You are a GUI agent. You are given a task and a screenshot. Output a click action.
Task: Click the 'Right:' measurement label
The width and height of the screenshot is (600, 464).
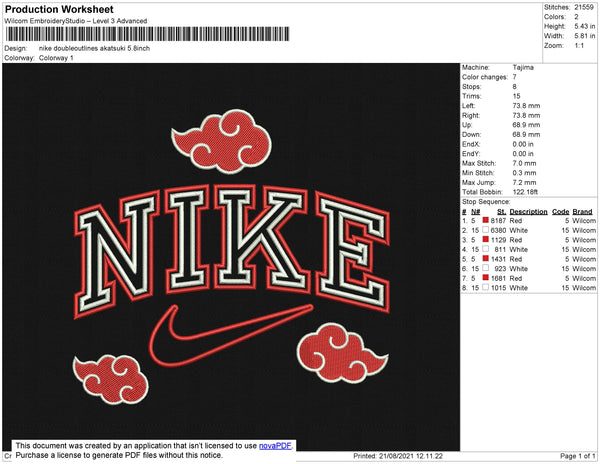click(x=471, y=116)
